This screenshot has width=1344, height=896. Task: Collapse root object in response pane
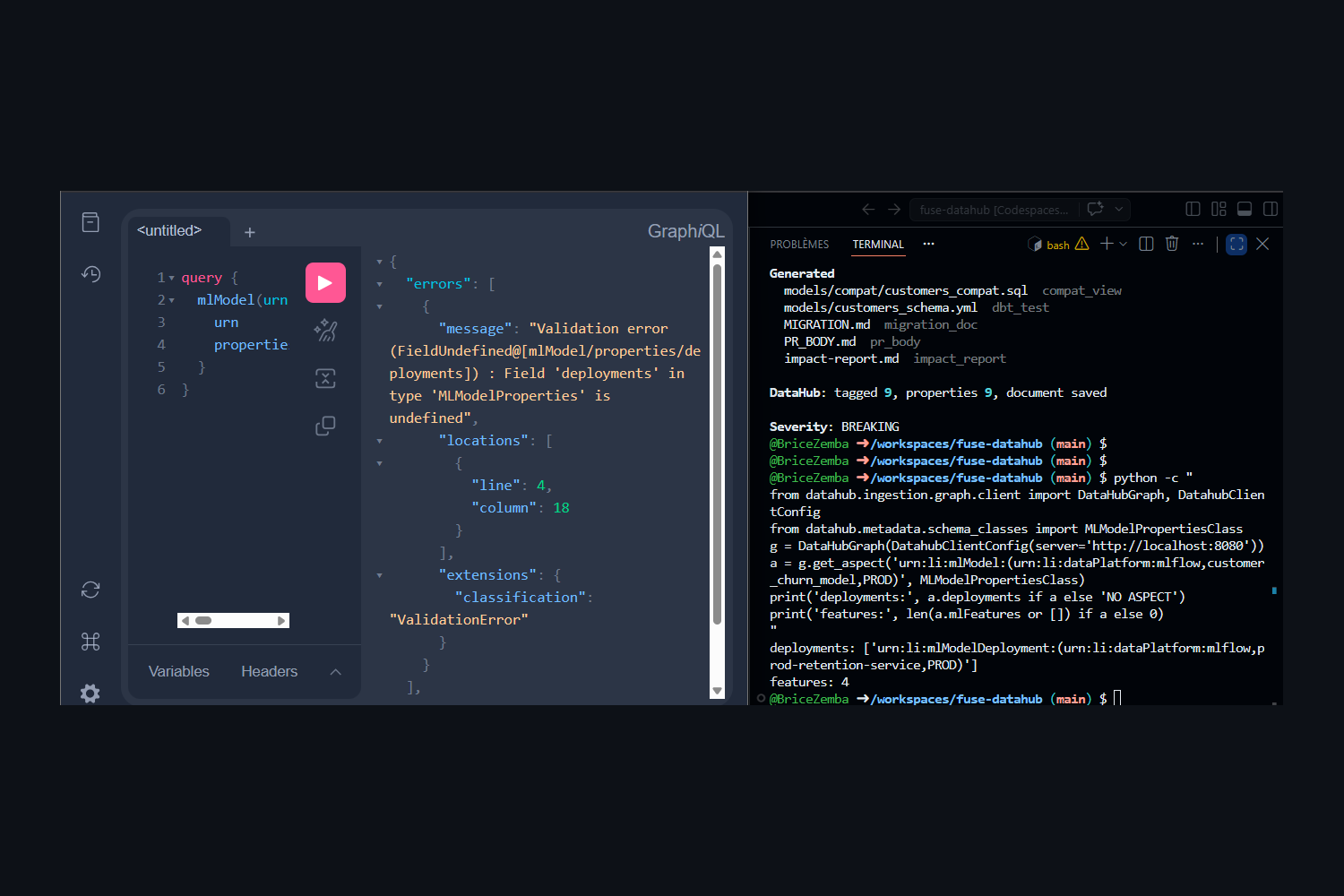coord(380,262)
